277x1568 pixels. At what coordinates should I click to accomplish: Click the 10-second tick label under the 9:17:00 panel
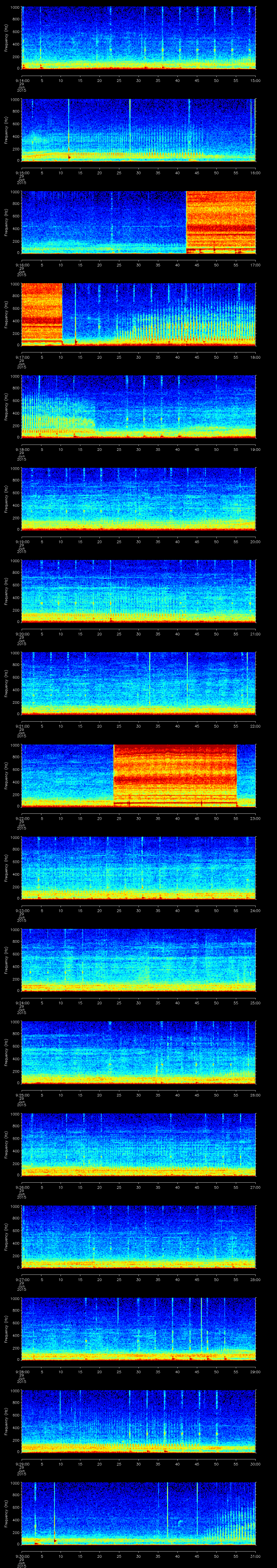61,357
